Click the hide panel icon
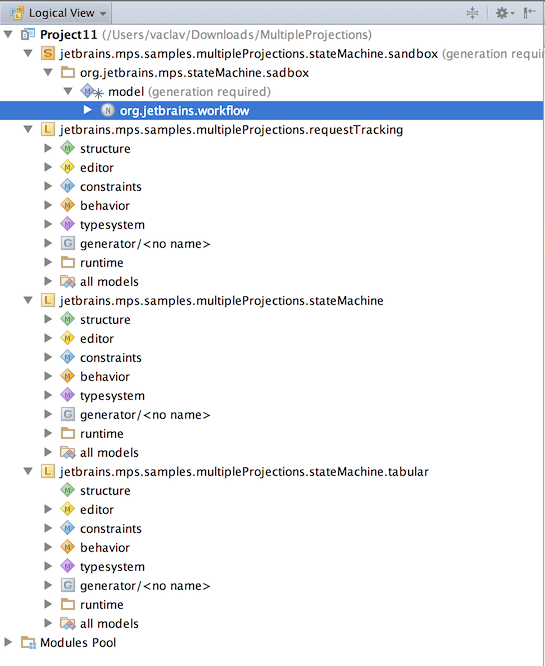This screenshot has width=545, height=666. pos(529,13)
